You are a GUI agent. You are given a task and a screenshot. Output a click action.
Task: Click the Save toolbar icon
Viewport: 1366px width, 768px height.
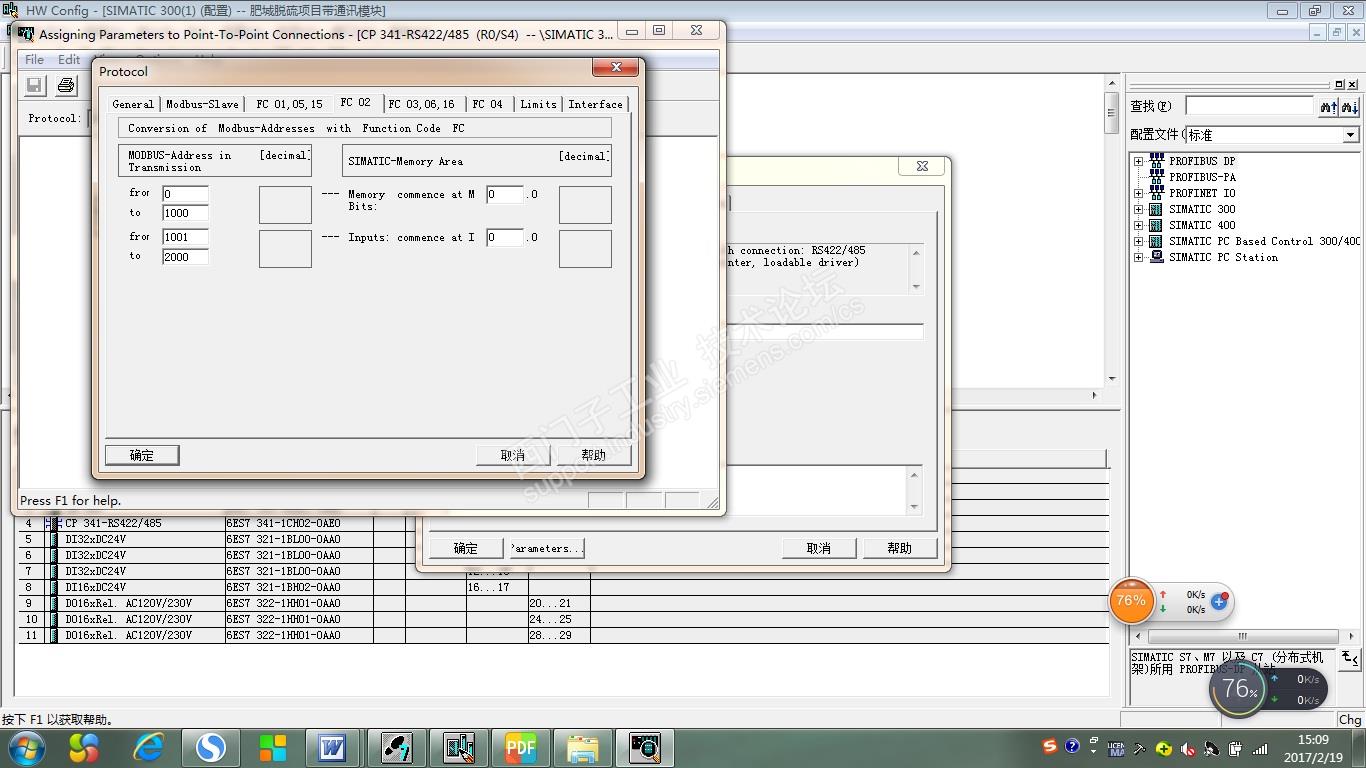coord(34,85)
